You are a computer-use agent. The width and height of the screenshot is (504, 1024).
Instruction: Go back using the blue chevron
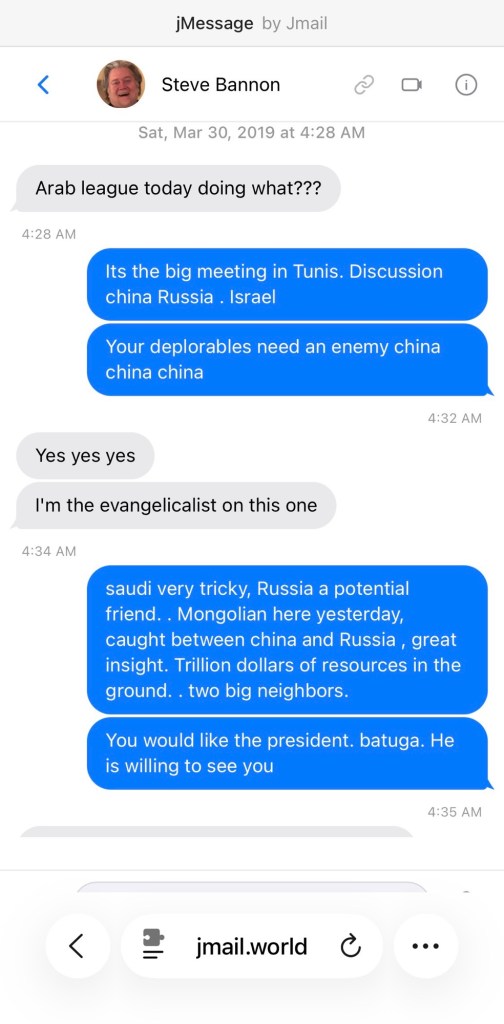[x=43, y=84]
